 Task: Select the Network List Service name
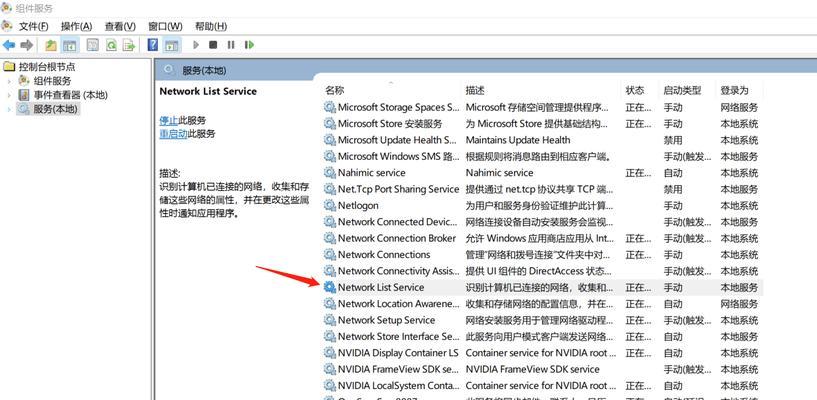[x=381, y=287]
